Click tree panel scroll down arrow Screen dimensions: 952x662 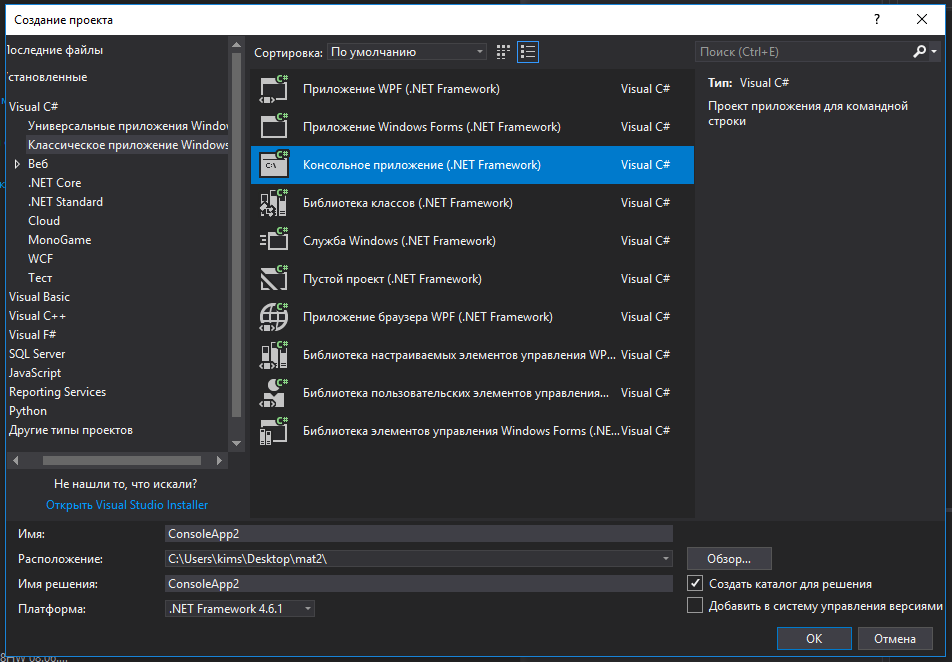(237, 444)
